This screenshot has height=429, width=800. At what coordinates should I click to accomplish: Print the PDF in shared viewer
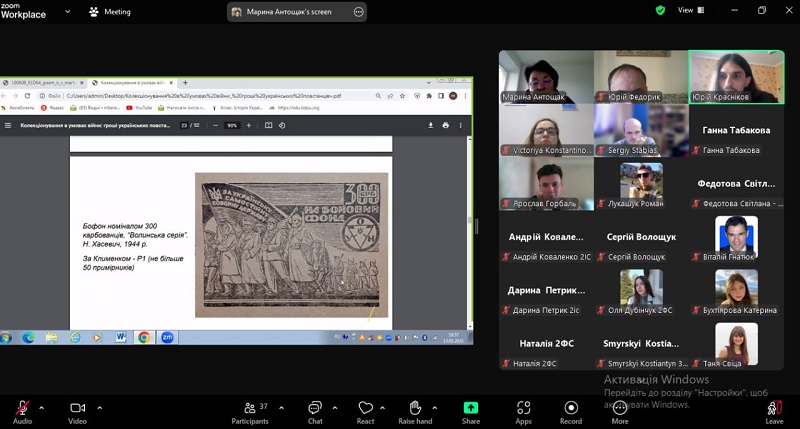click(445, 125)
